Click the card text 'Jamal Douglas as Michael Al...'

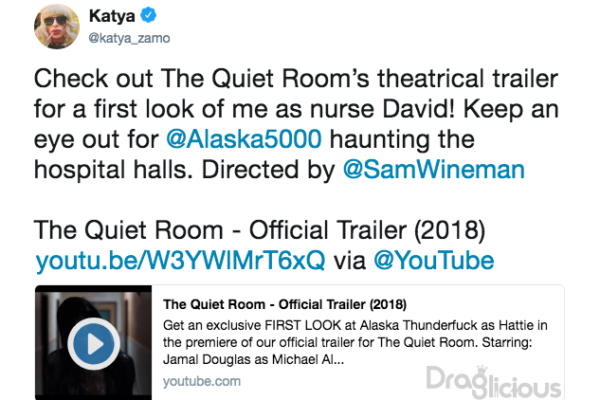pos(253,359)
